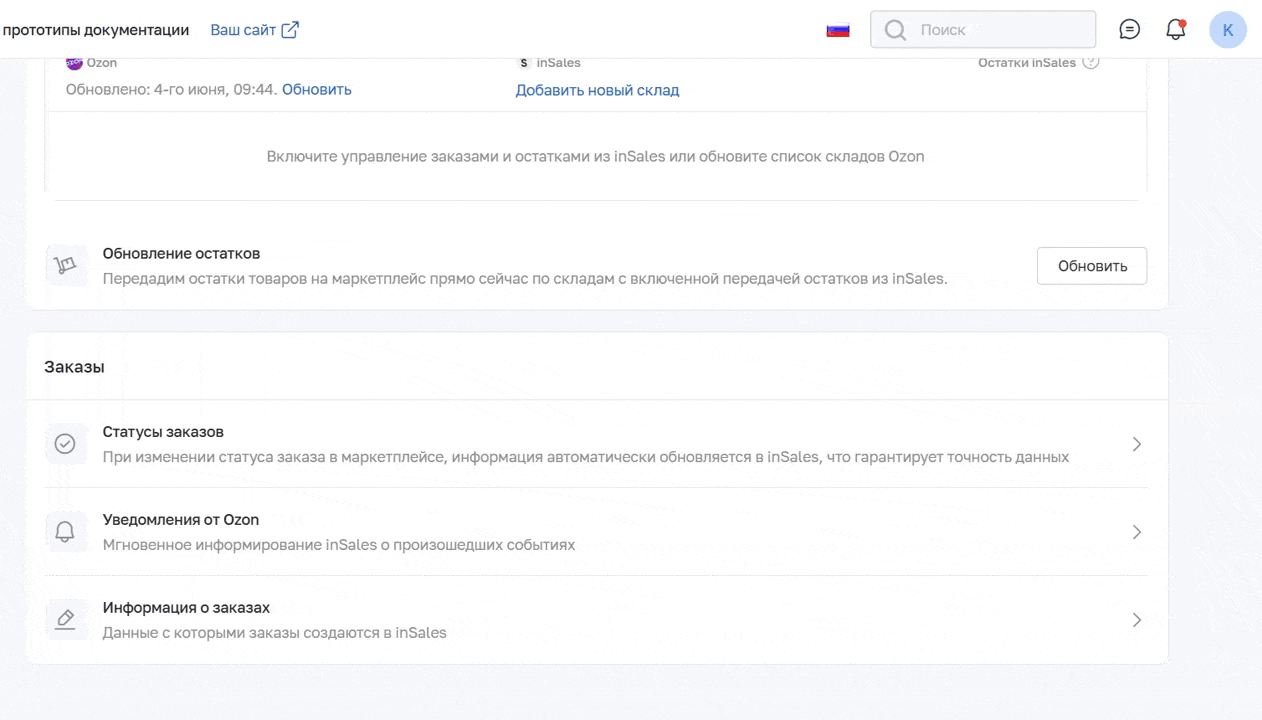Click the help icon next to Остатки inSales
Image resolution: width=1262 pixels, height=720 pixels.
[x=1091, y=62]
